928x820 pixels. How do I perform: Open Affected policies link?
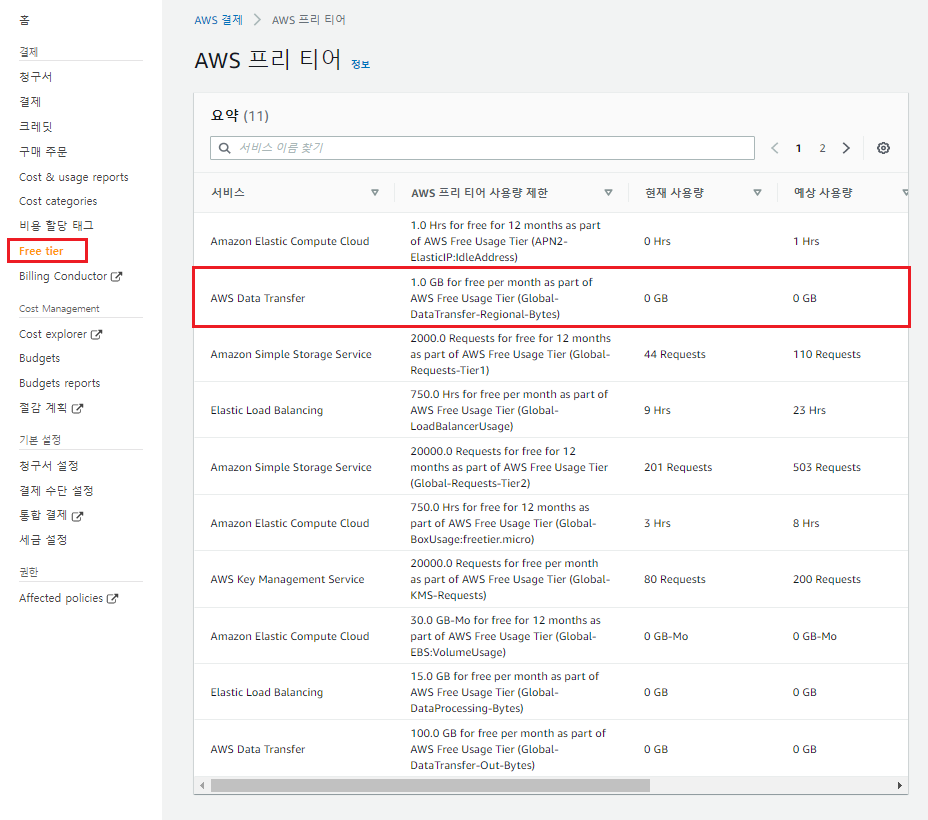(x=61, y=598)
